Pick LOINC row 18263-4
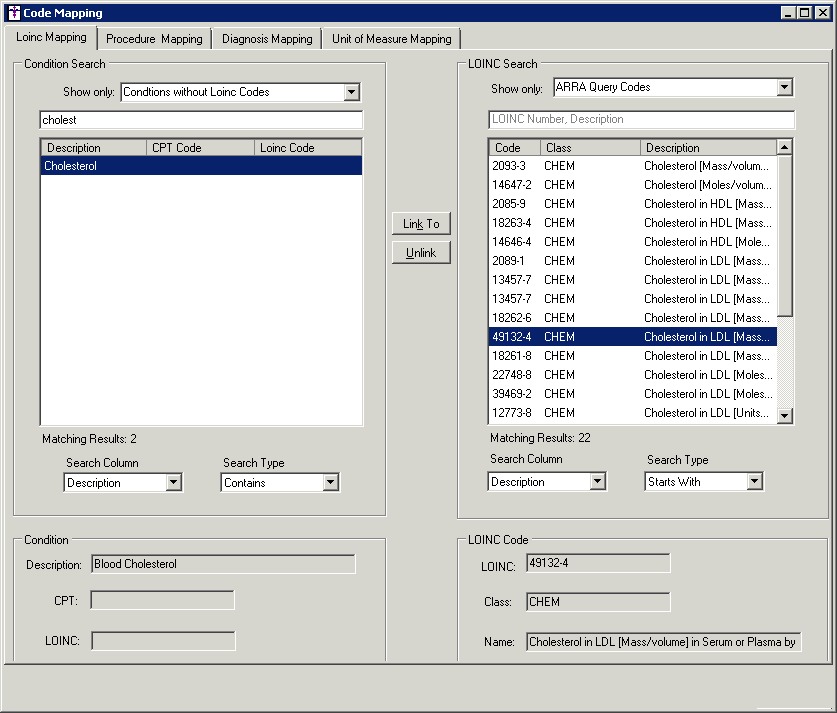 click(633, 223)
